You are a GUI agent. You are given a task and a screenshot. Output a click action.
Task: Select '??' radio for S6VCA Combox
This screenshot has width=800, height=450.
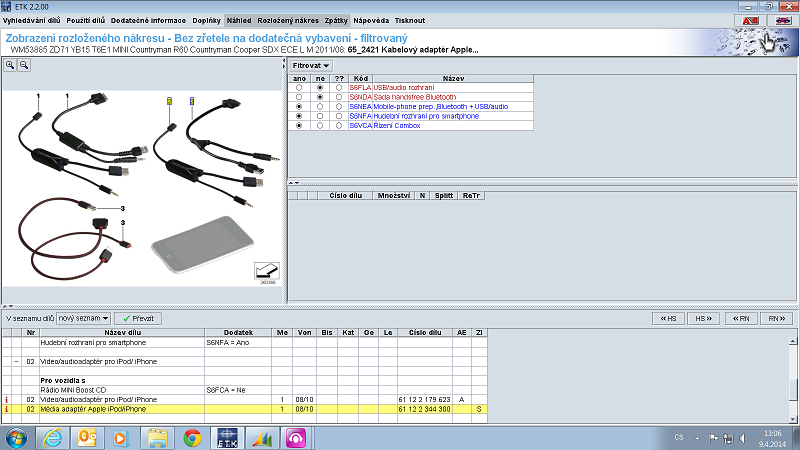[339, 125]
